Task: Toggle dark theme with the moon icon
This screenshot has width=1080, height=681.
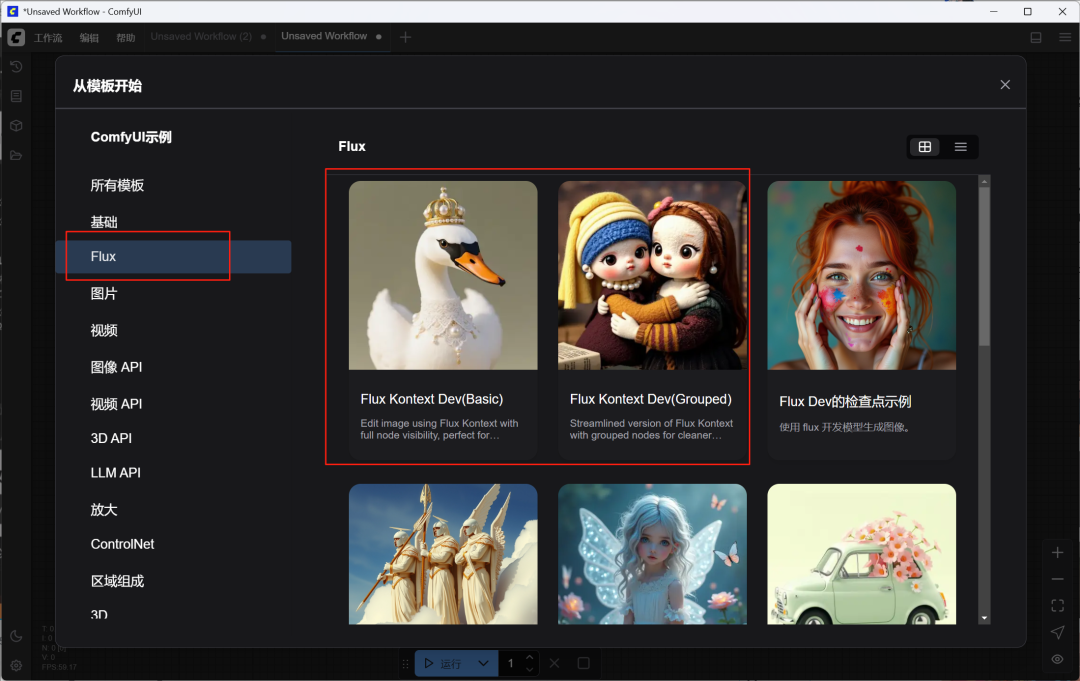Action: (17, 636)
